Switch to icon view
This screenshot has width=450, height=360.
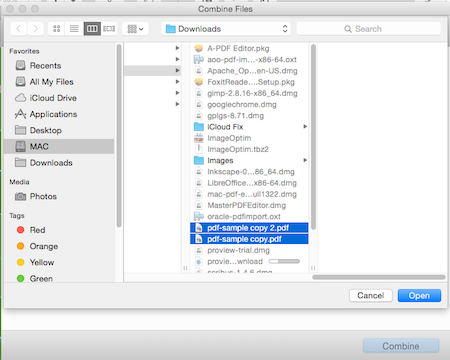tap(57, 29)
